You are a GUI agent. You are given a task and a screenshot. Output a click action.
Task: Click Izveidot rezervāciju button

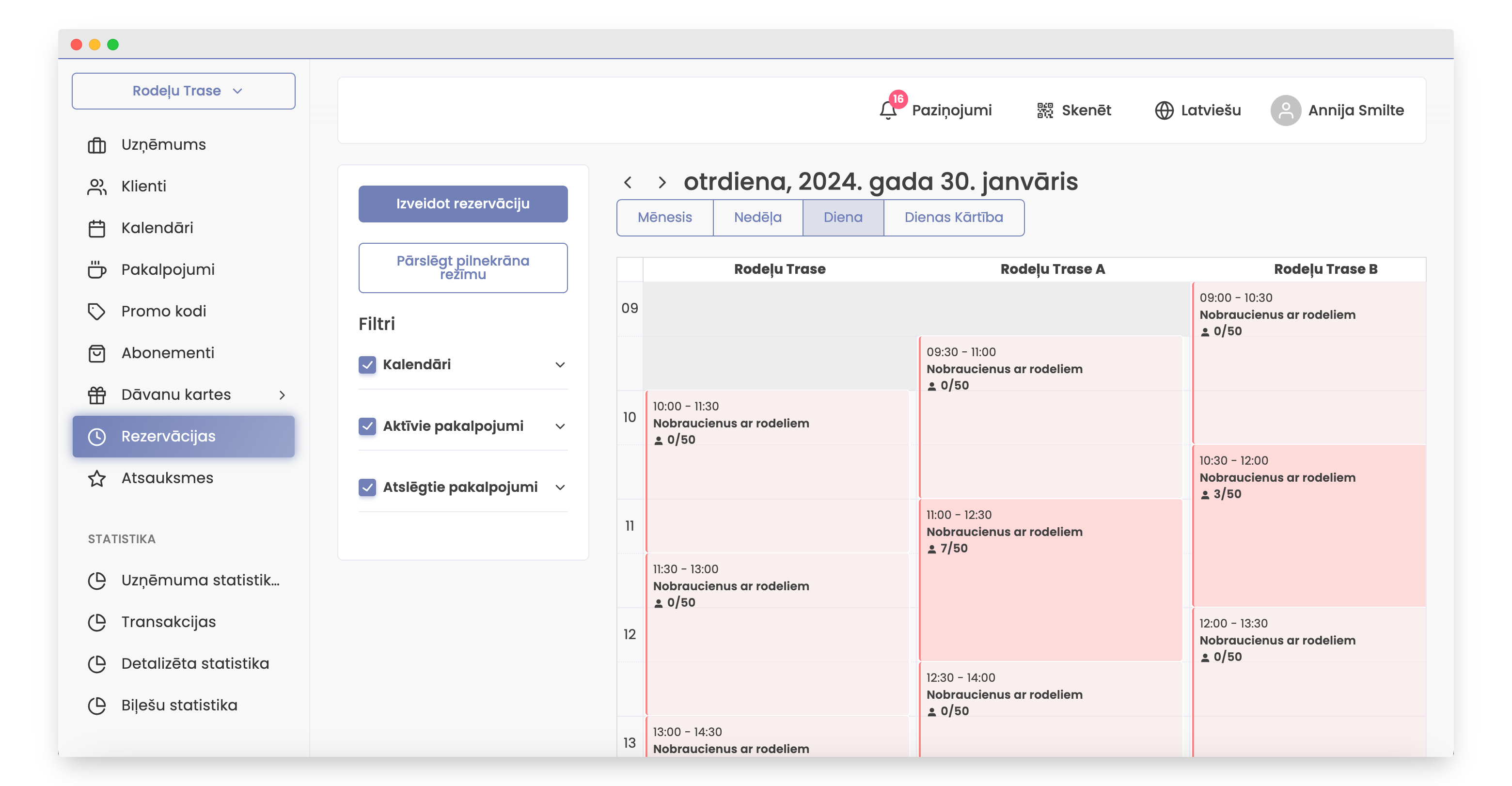[462, 204]
